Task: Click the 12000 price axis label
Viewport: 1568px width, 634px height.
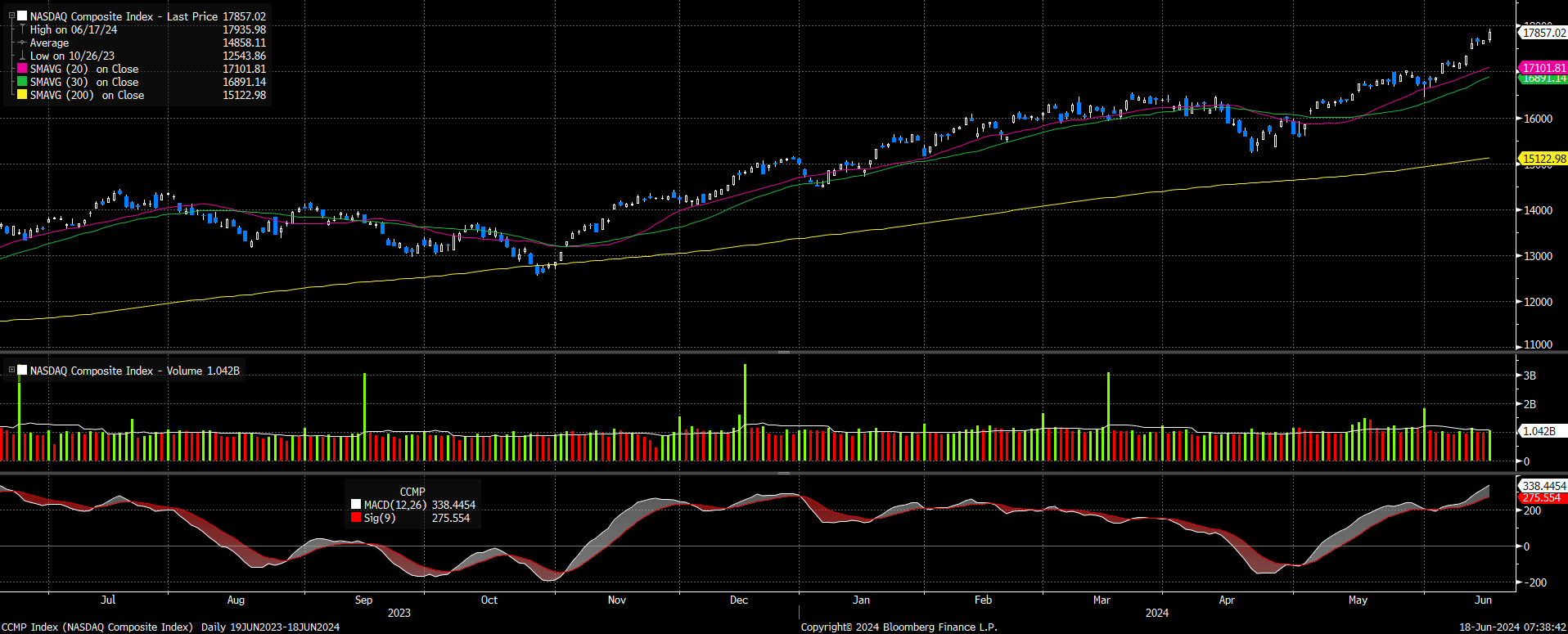Action: 1538,302
